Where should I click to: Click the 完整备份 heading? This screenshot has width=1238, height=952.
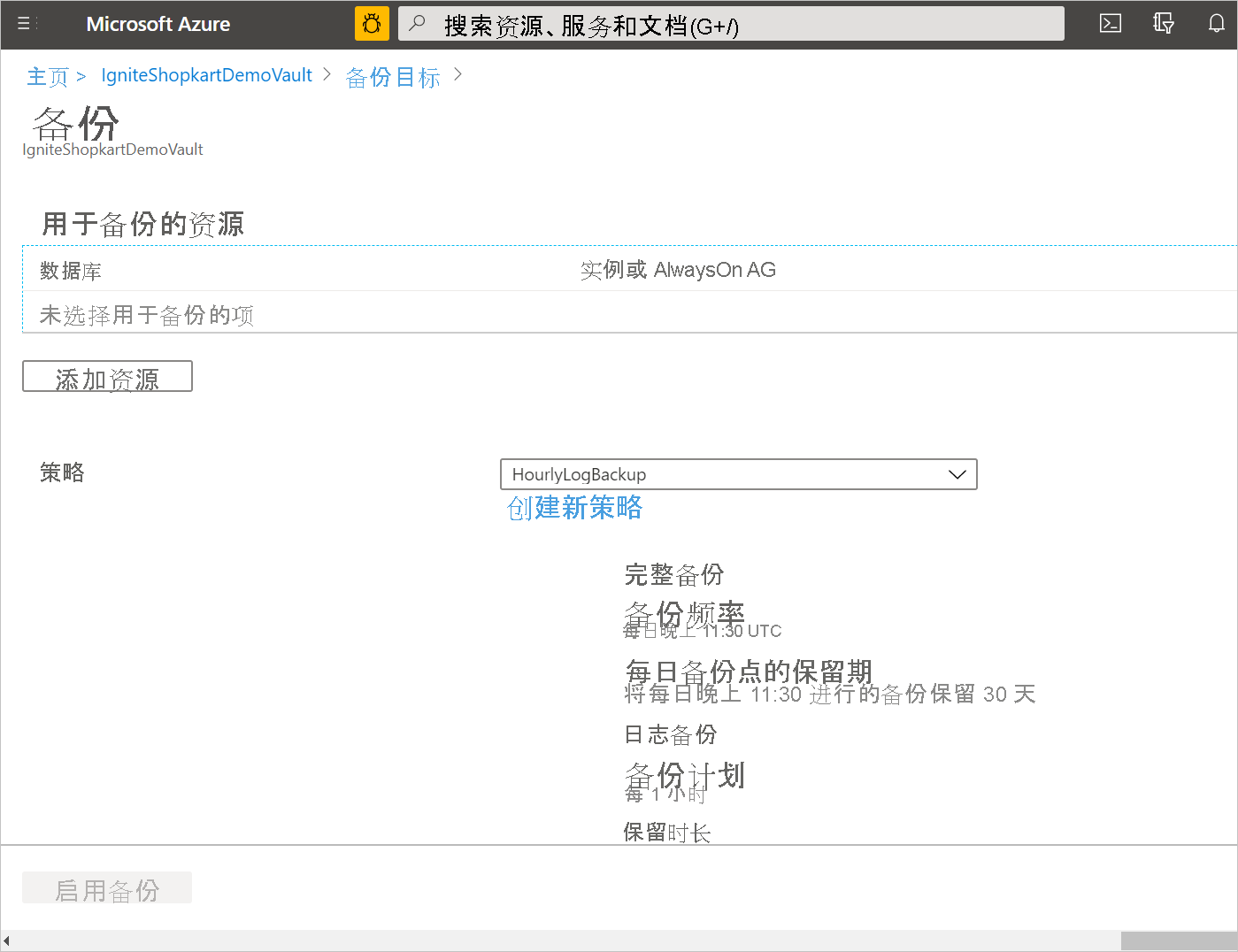[674, 574]
